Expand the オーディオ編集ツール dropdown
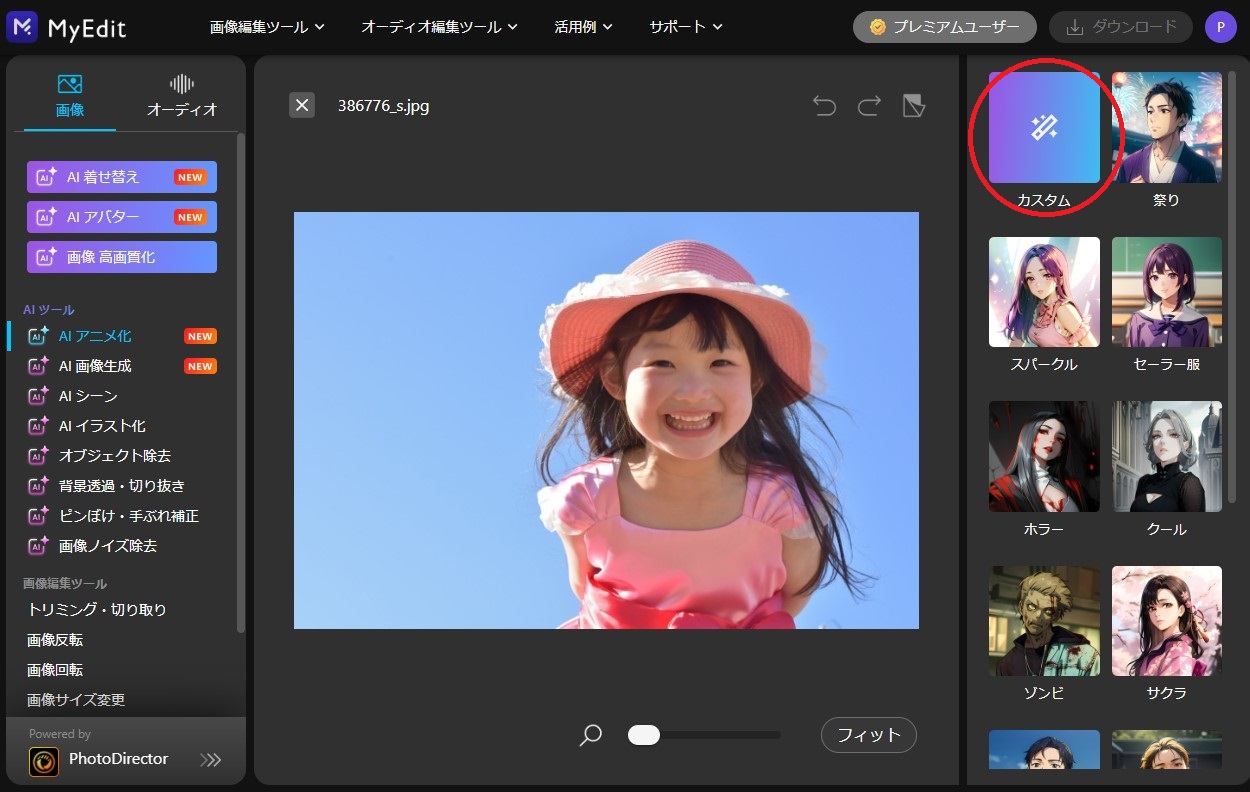Image resolution: width=1250 pixels, height=792 pixels. point(439,27)
